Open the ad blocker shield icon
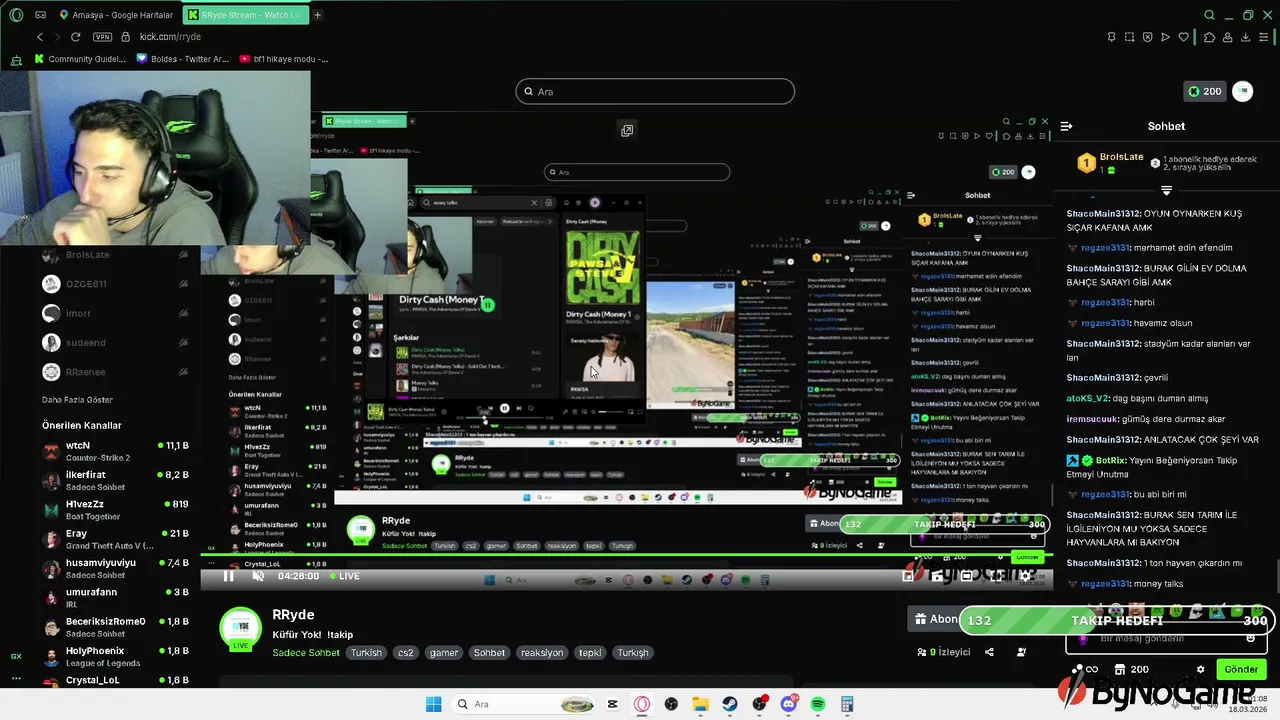This screenshot has width=1280, height=720. [x=1147, y=37]
